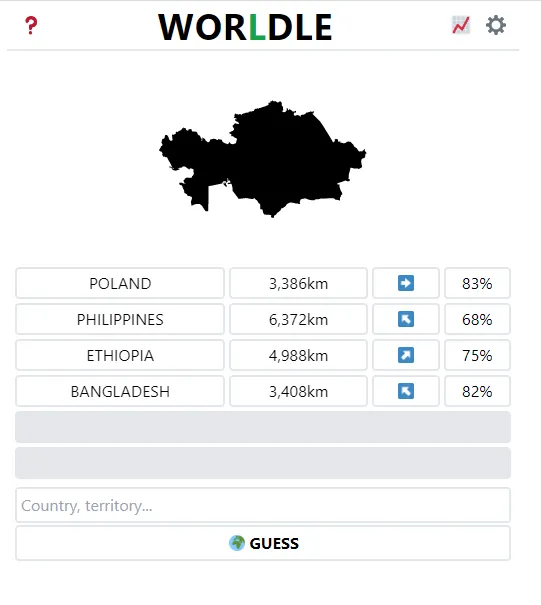Click the 4,988km distance cell
541x605 pixels.
coord(298,355)
